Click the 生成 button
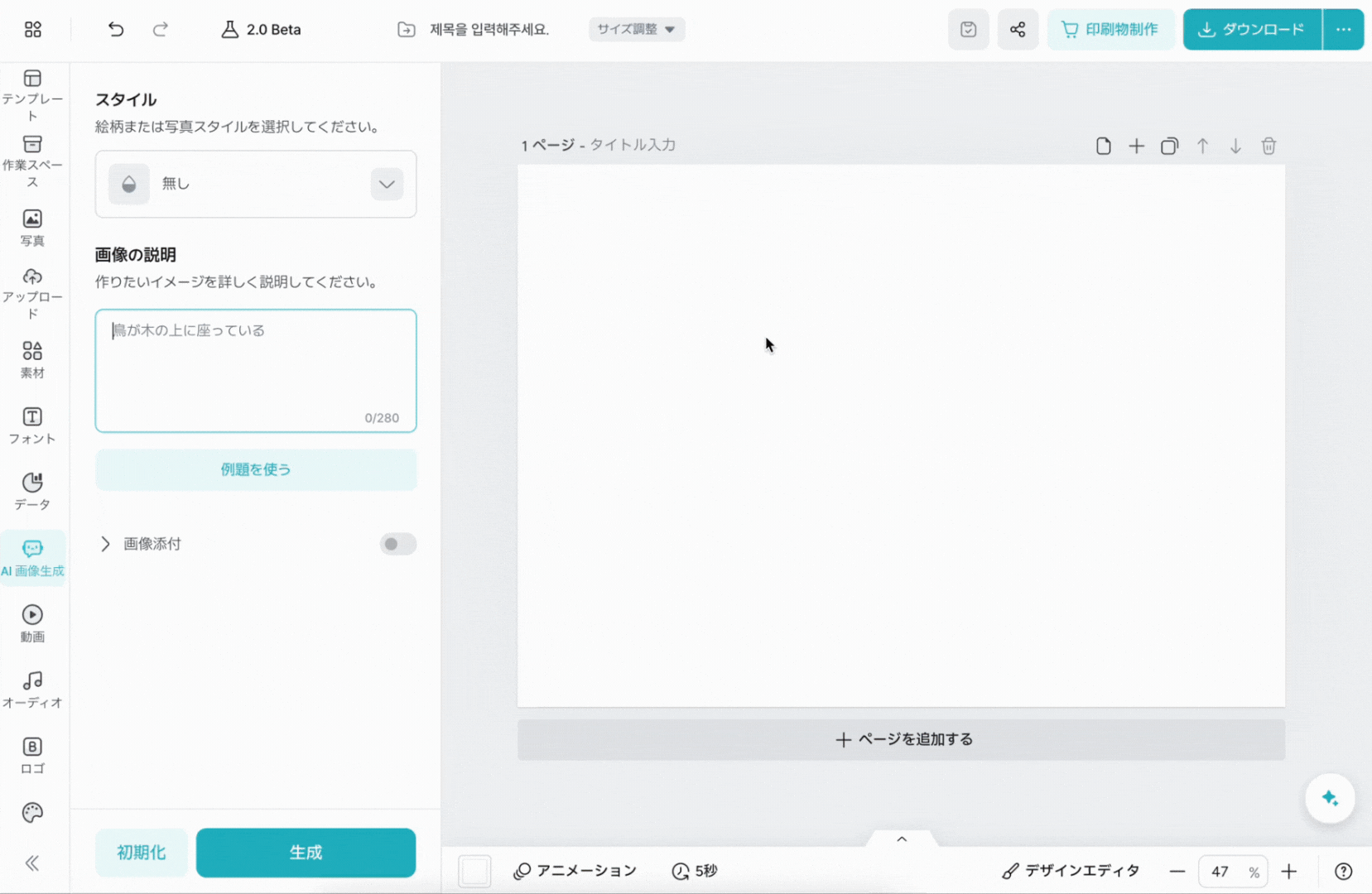 [x=306, y=853]
